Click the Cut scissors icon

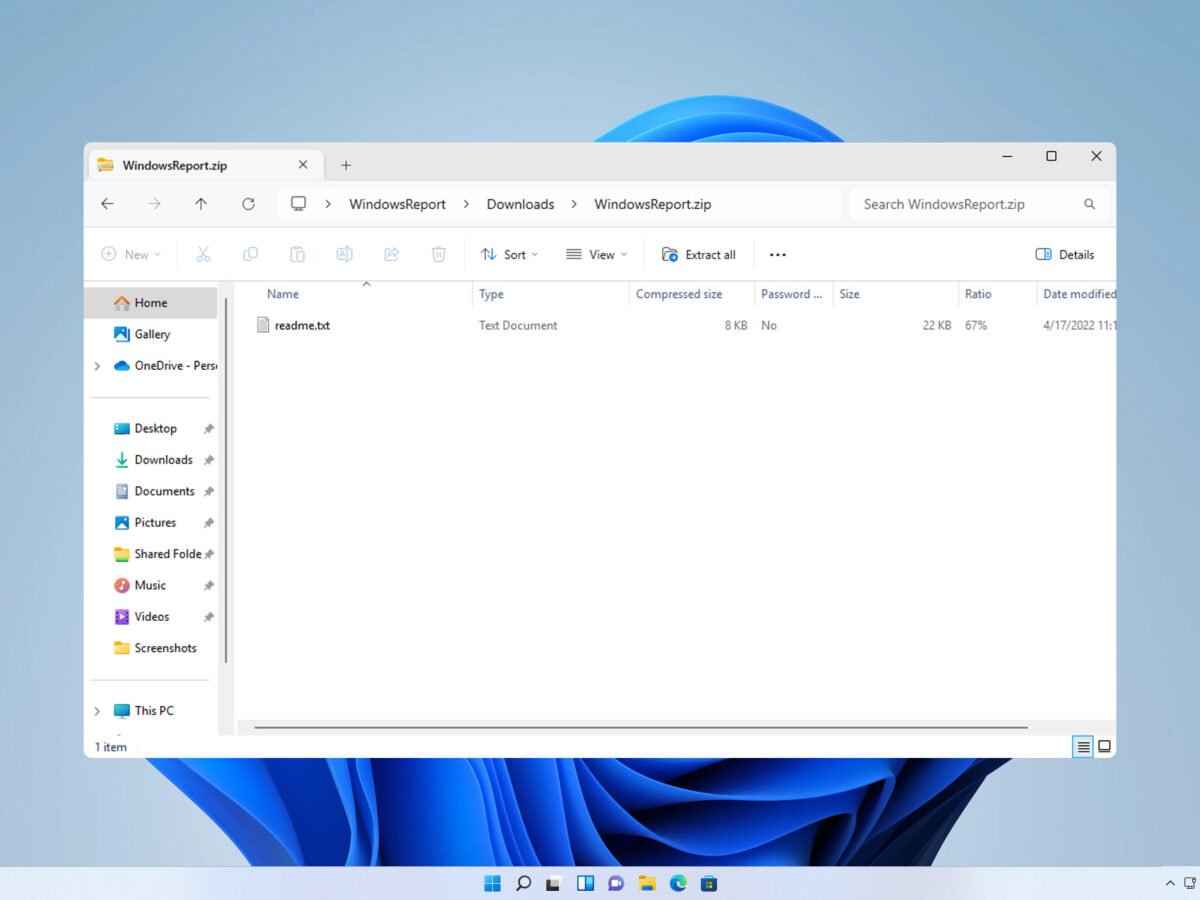tap(203, 254)
